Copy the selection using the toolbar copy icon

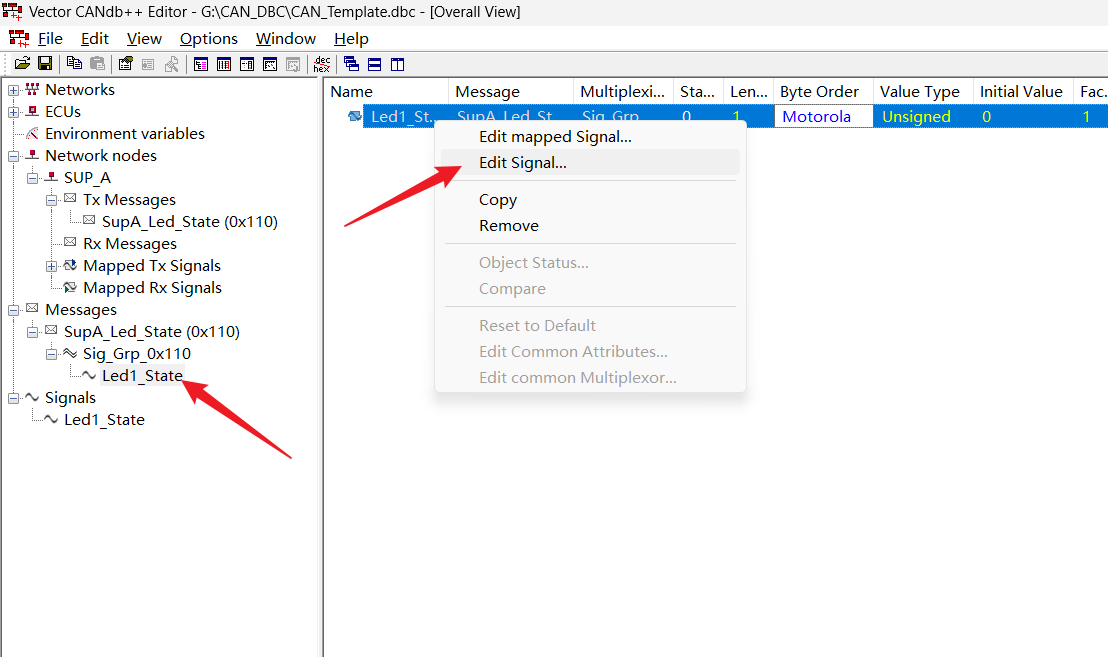click(x=74, y=64)
